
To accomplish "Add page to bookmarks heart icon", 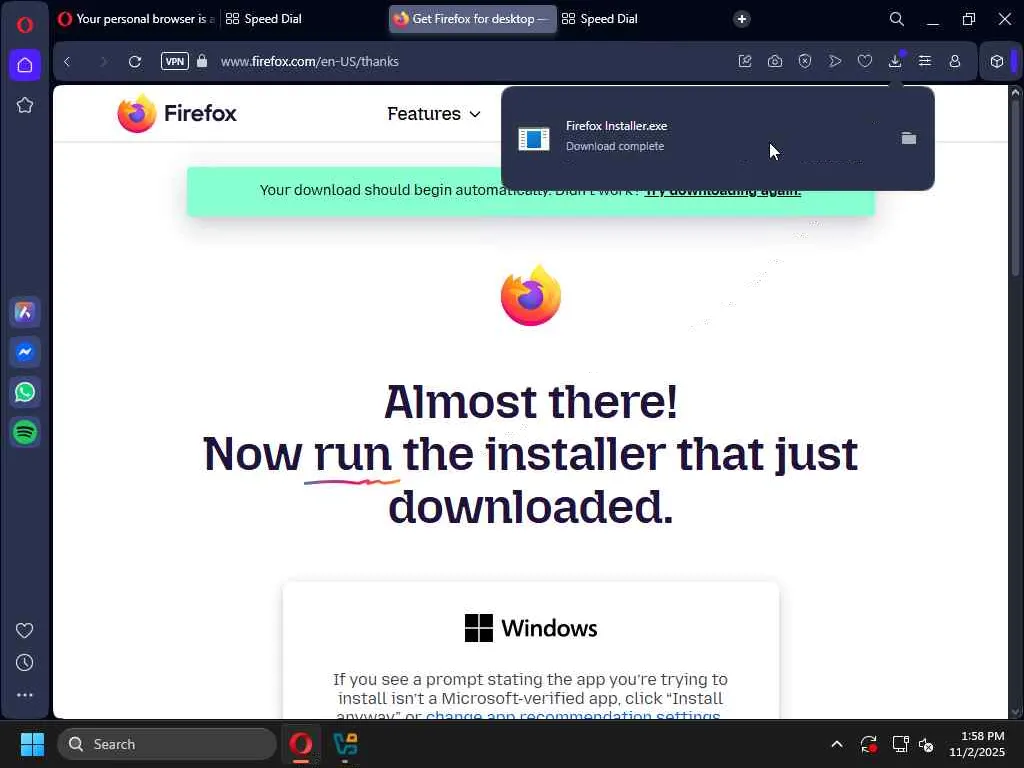I will click(x=865, y=61).
